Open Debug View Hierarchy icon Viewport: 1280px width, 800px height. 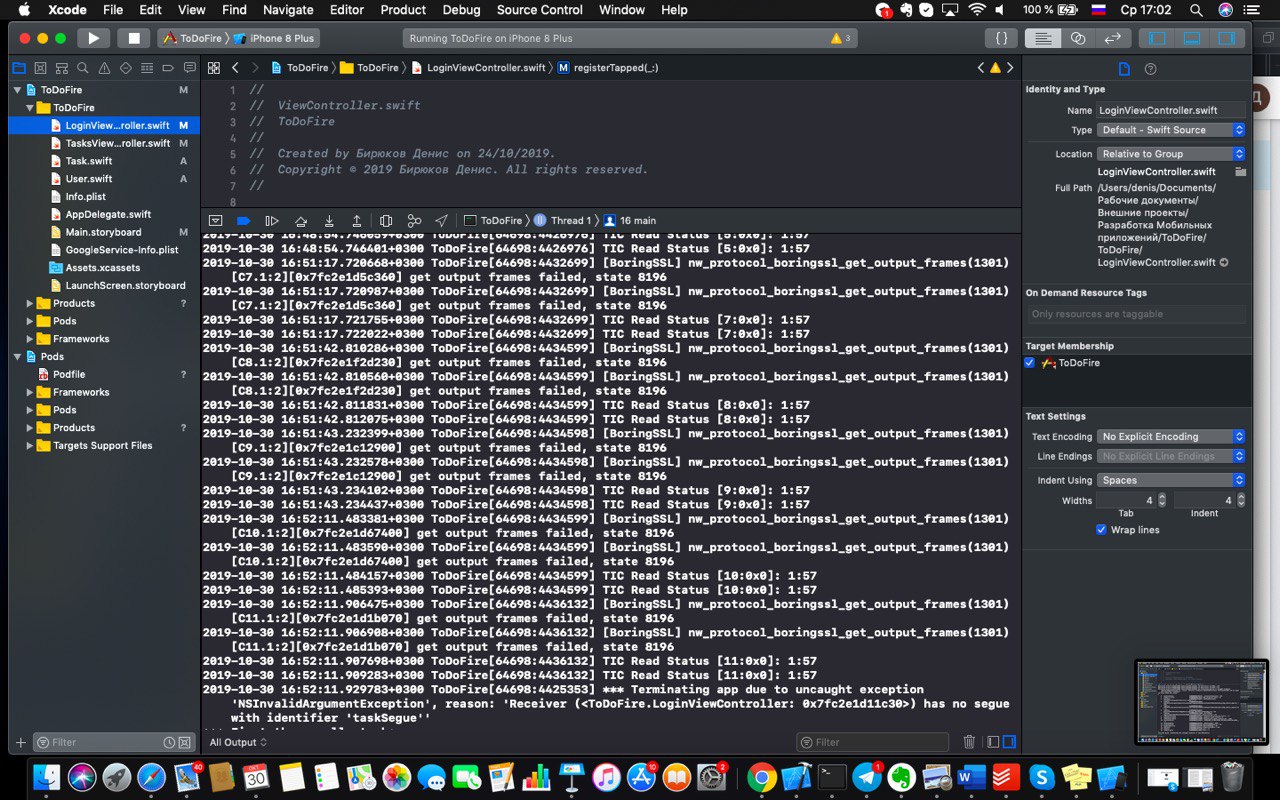tap(386, 220)
